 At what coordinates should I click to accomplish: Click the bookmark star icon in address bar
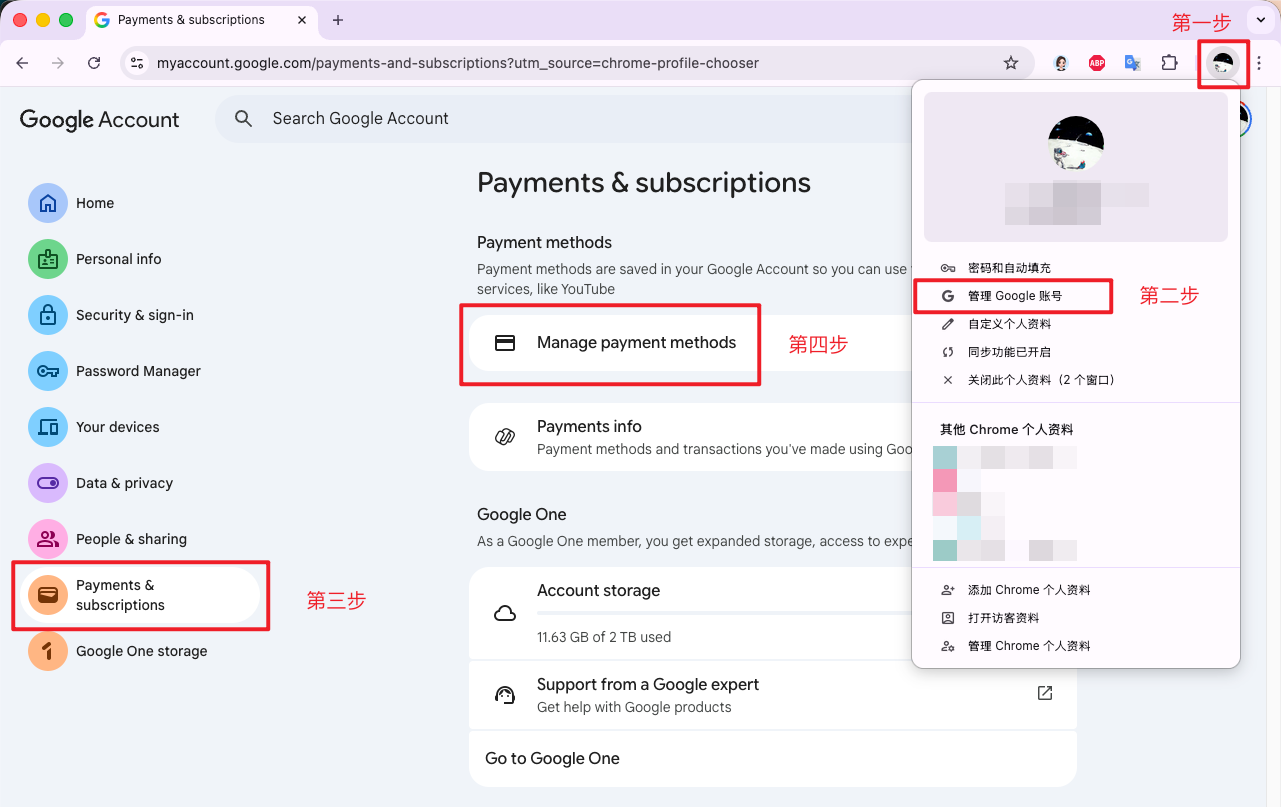point(1011,63)
